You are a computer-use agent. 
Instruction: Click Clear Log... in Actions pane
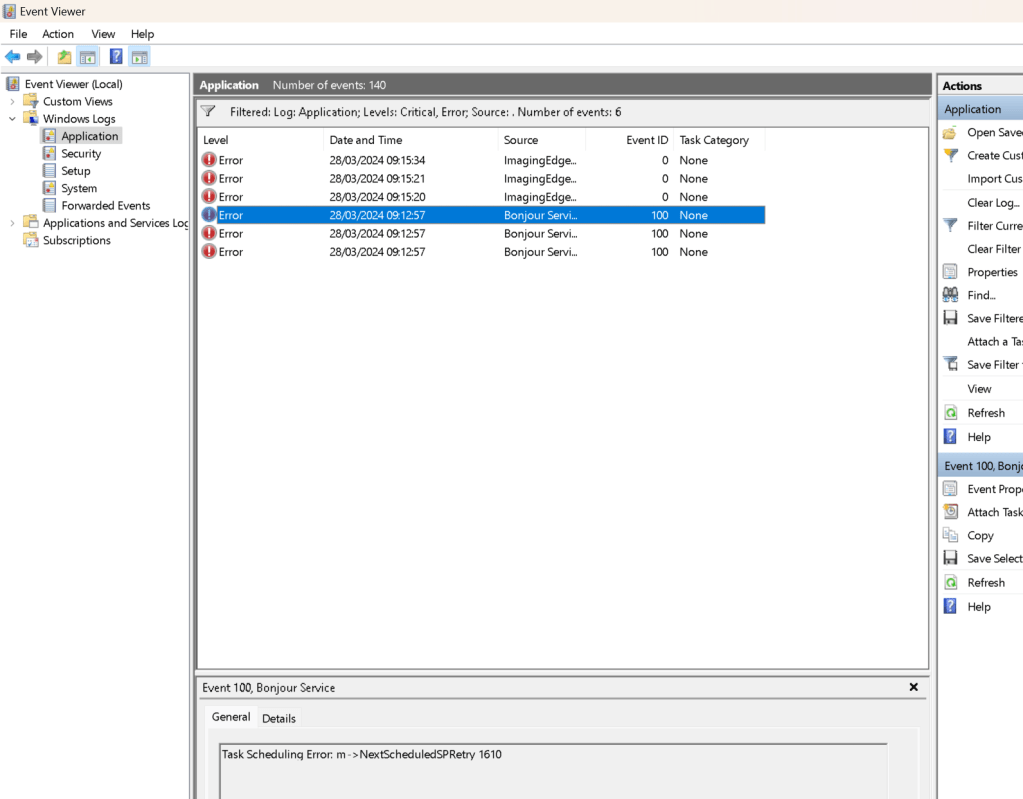point(993,203)
